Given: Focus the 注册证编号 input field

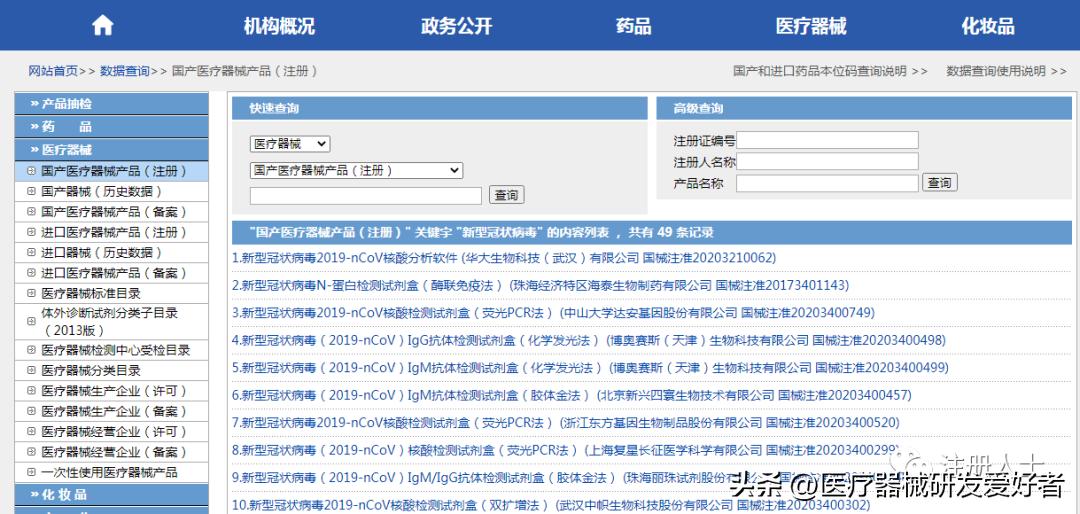Looking at the screenshot, I should click(x=827, y=141).
